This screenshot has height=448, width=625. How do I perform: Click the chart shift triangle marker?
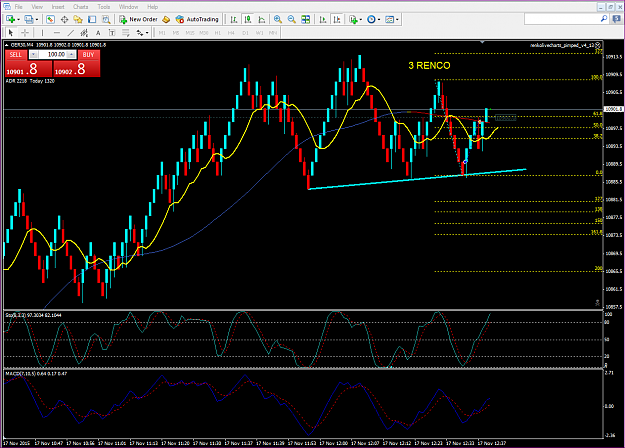[482, 41]
